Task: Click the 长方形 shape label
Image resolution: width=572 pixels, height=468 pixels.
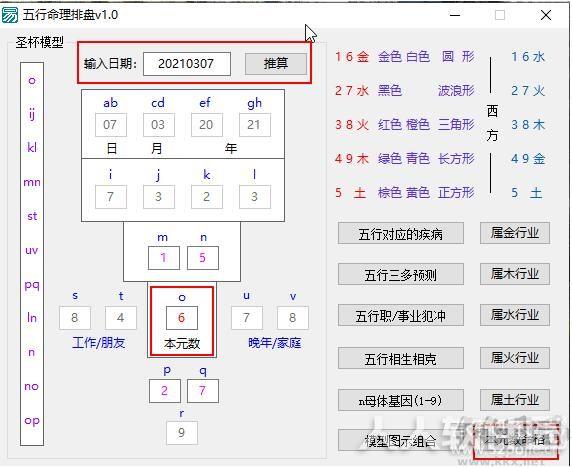Action: [x=456, y=159]
